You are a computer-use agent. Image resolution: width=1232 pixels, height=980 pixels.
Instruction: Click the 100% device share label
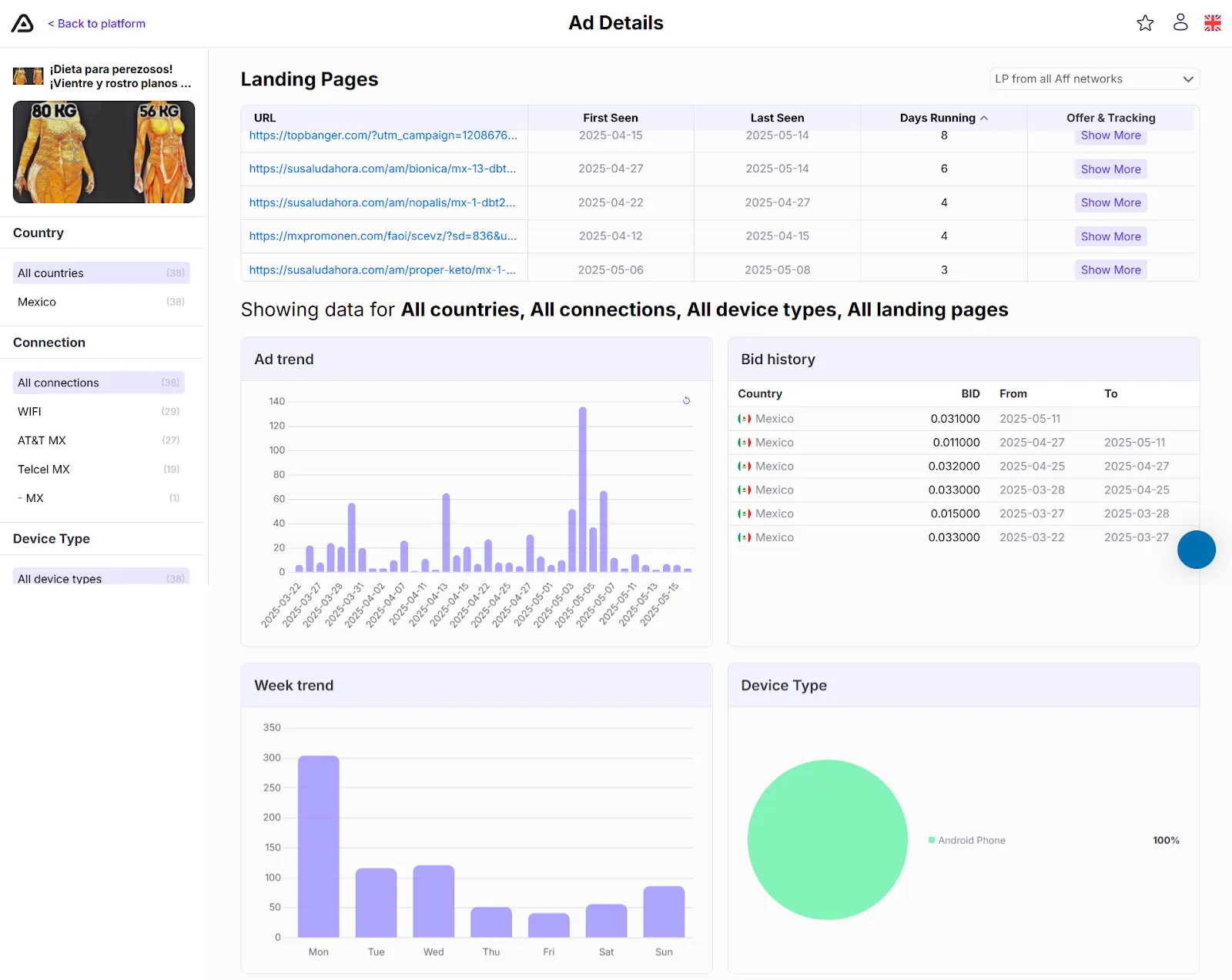click(x=1166, y=841)
